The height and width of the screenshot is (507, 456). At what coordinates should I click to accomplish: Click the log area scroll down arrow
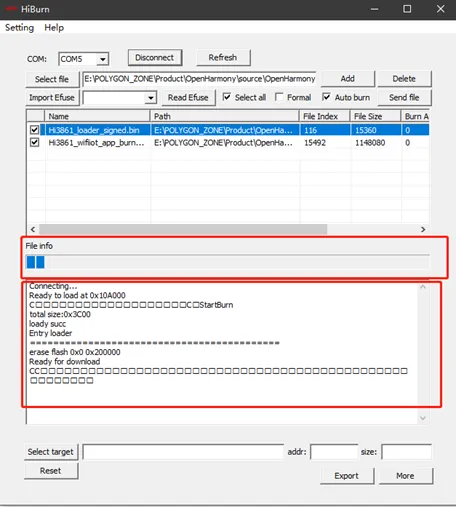423,418
